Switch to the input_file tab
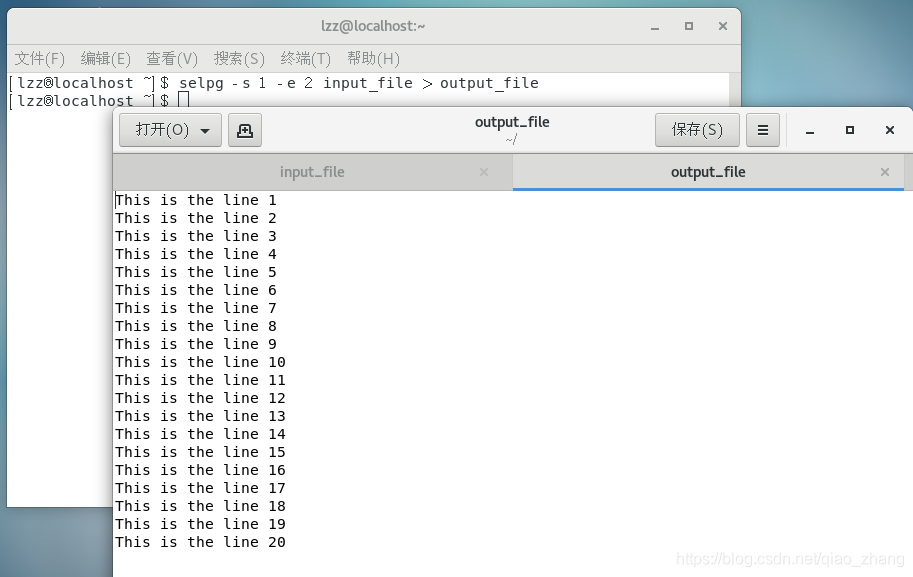The height and width of the screenshot is (577, 913). 313,172
